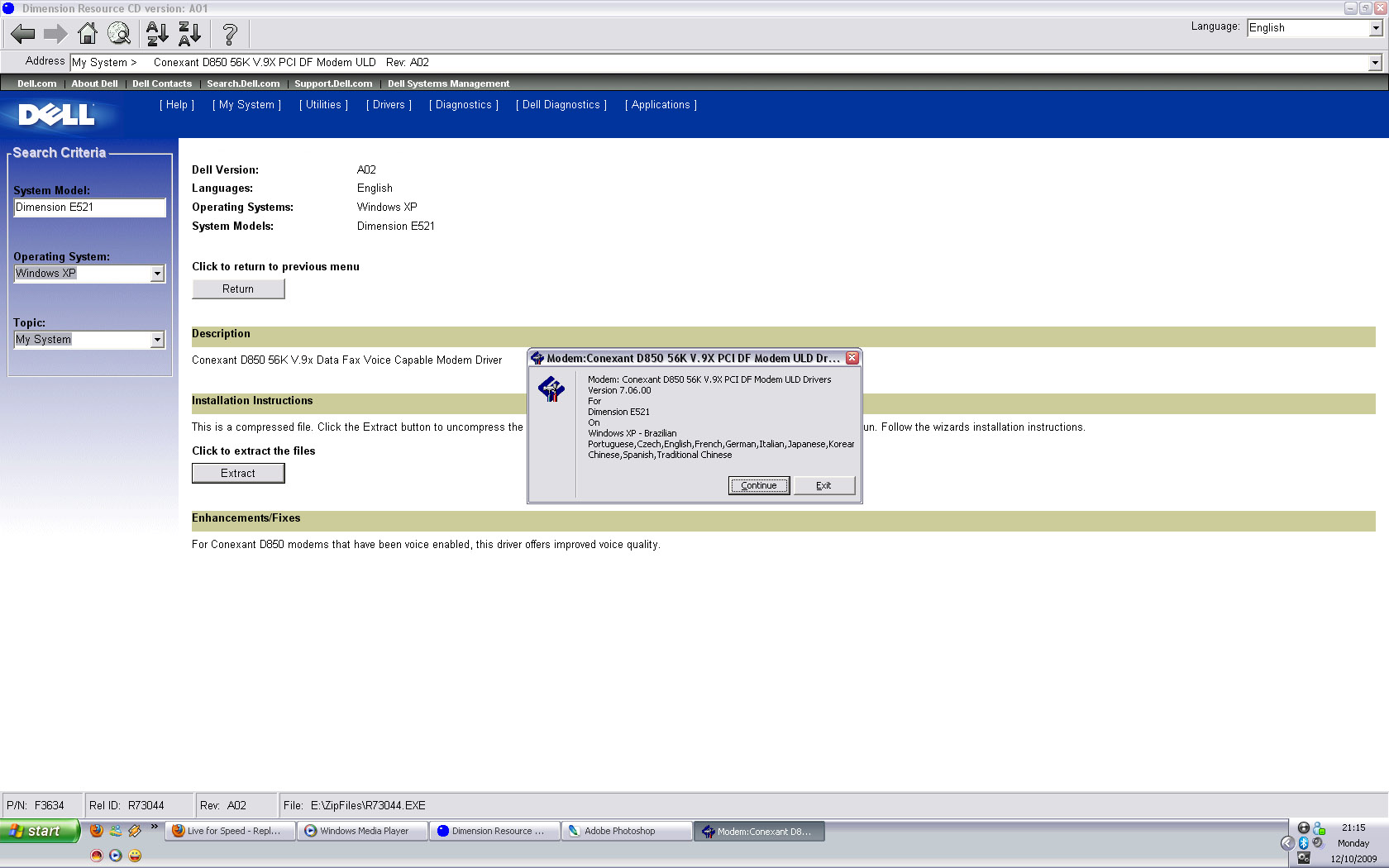Open help with the question mark icon
The width and height of the screenshot is (1389, 868).
pos(230,34)
